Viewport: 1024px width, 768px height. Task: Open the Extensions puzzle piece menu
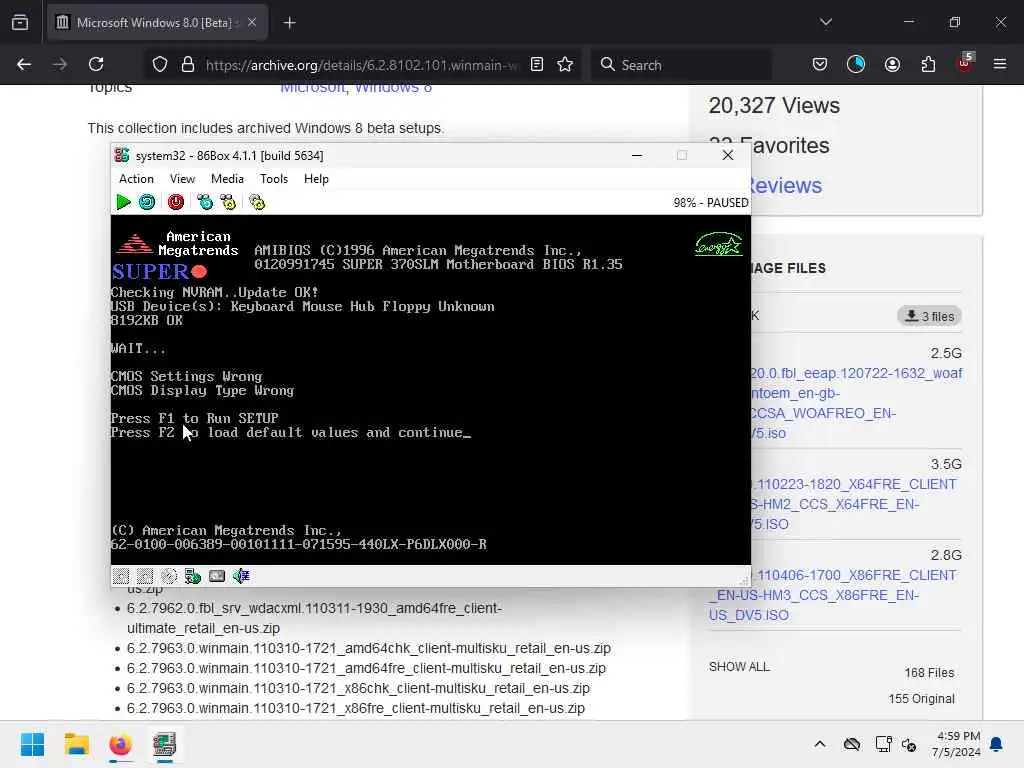pyautogui.click(x=928, y=65)
